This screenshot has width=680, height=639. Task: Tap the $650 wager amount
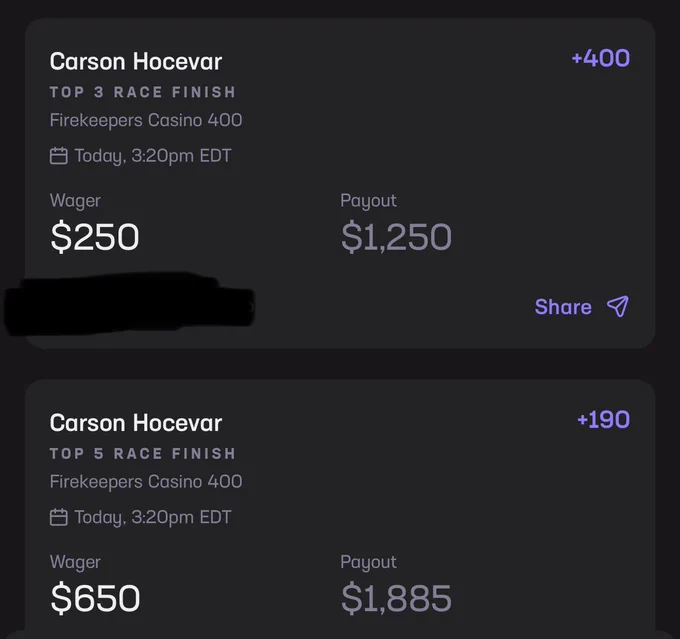coord(95,598)
